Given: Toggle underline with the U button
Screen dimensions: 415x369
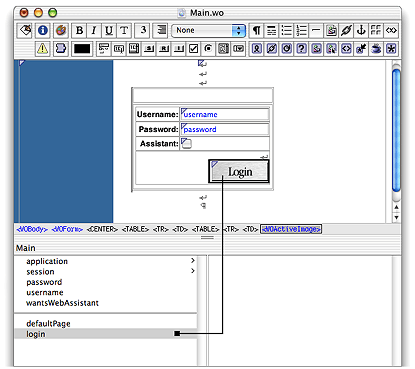Looking at the screenshot, I should 109,30.
